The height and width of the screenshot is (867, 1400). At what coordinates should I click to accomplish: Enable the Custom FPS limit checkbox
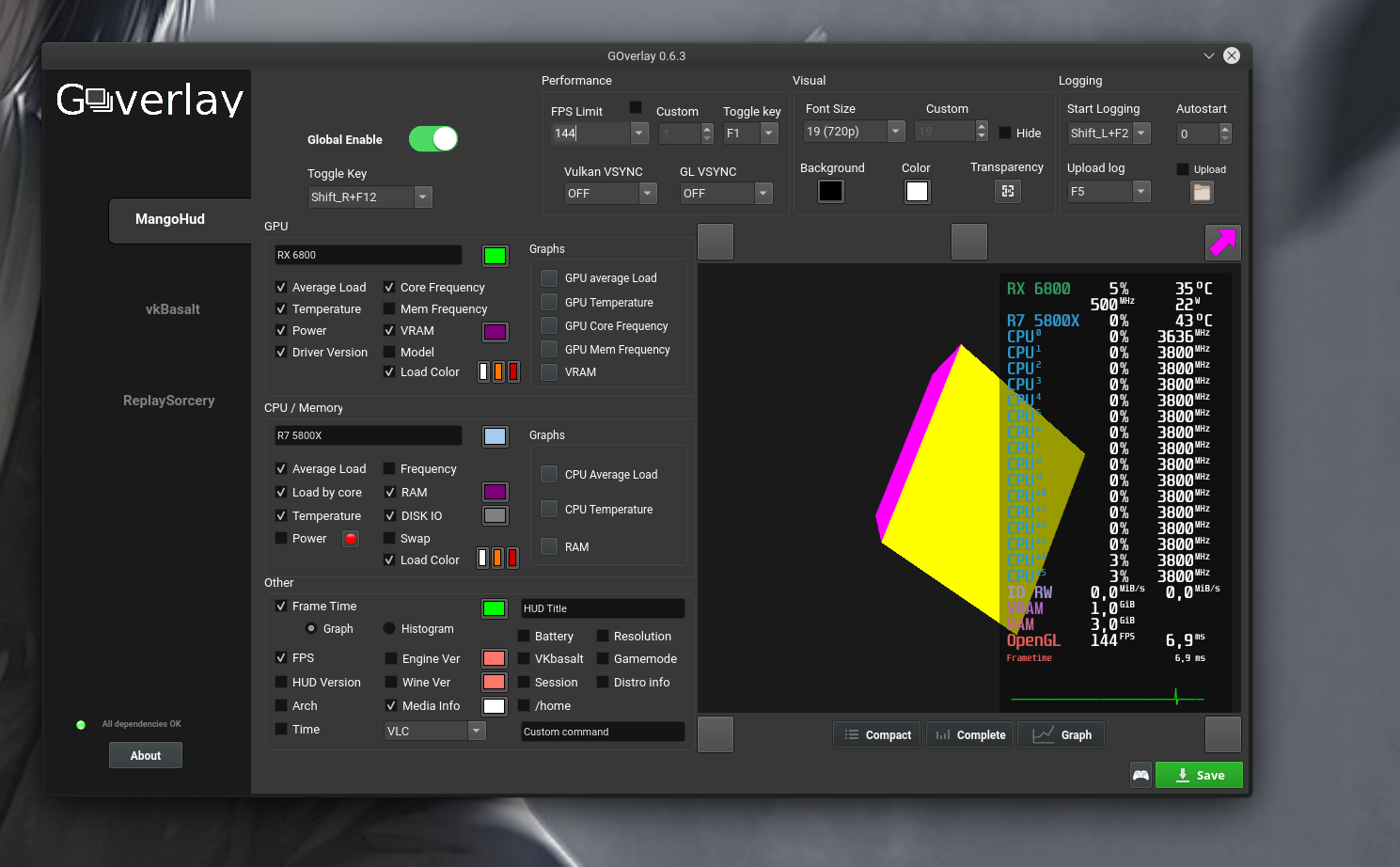tap(636, 107)
